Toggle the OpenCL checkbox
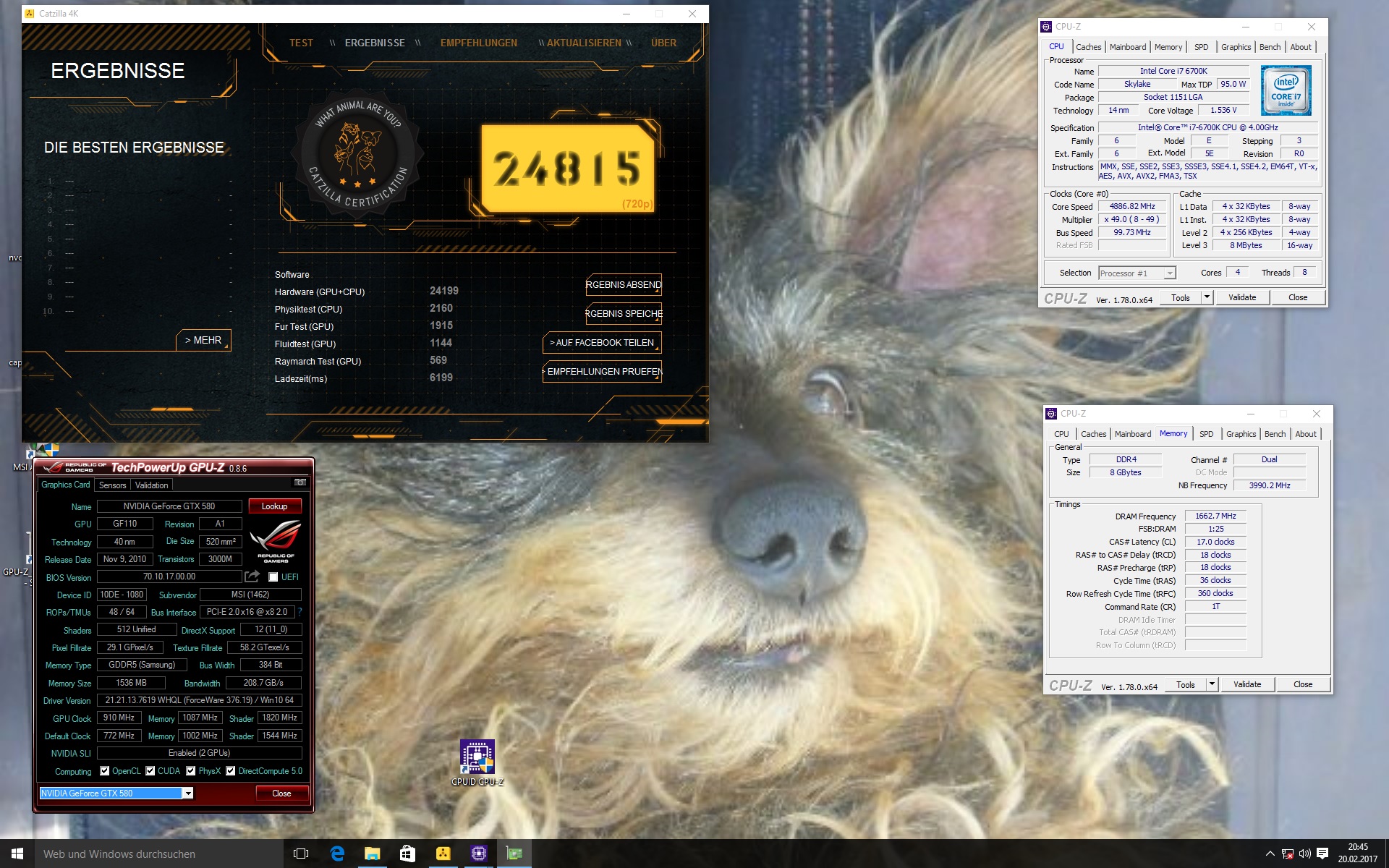The height and width of the screenshot is (868, 1389). pyautogui.click(x=104, y=771)
